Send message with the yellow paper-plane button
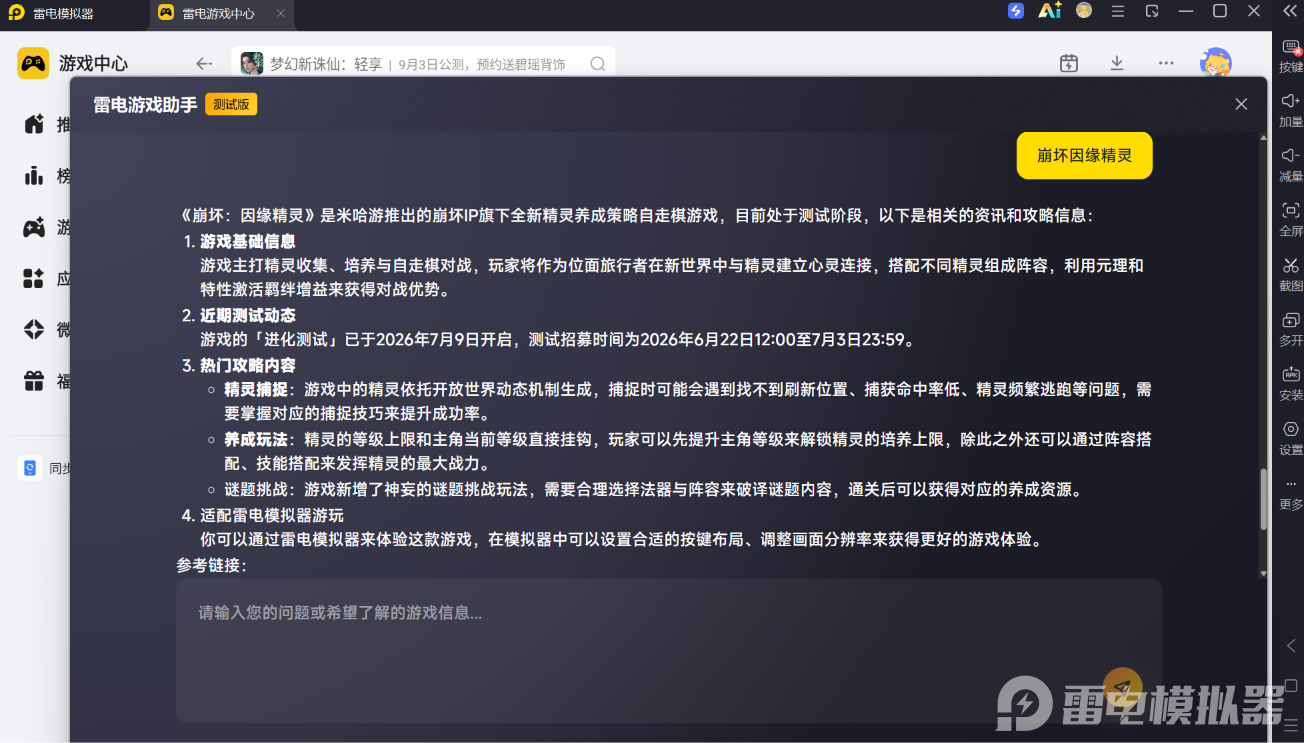The image size is (1304, 743). [1122, 687]
